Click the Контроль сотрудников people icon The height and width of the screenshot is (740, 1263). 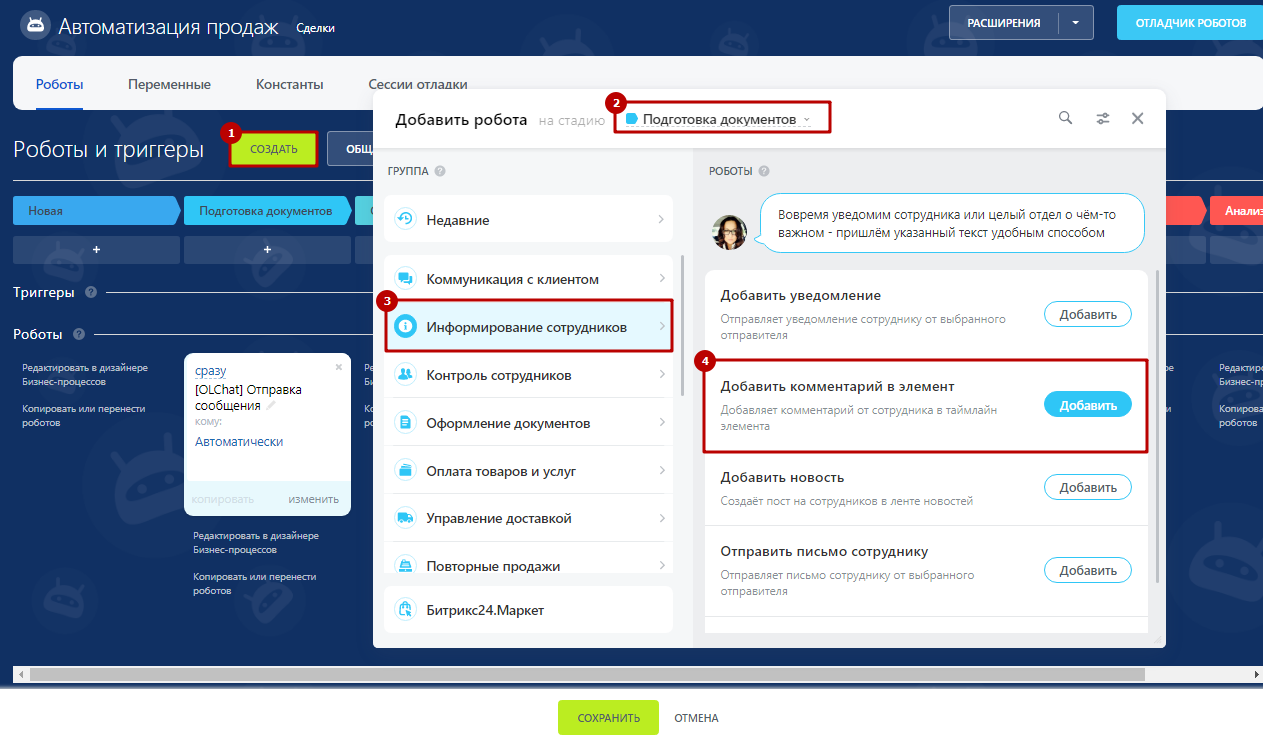click(x=405, y=375)
